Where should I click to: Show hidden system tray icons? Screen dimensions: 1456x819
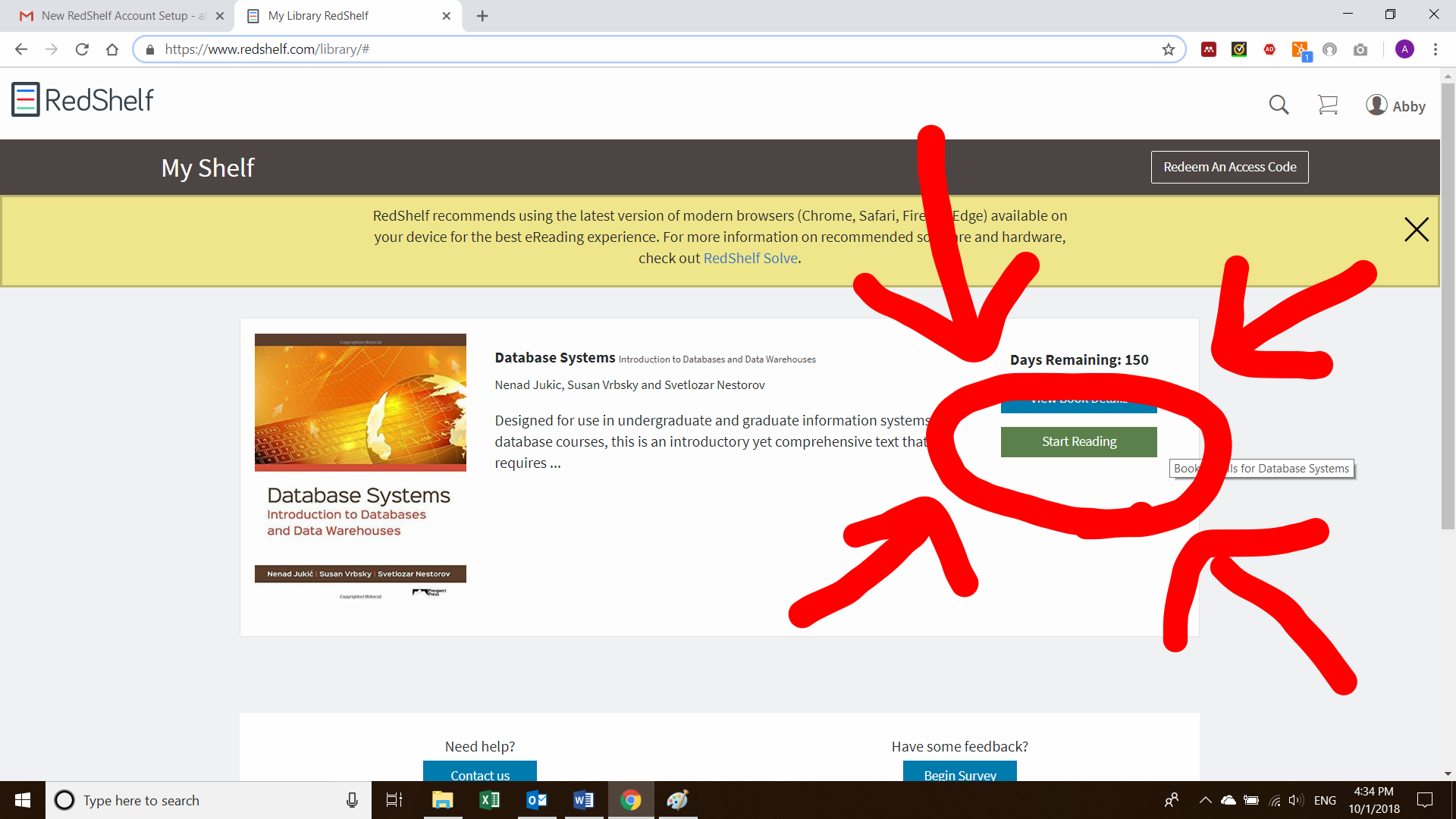click(x=1205, y=800)
